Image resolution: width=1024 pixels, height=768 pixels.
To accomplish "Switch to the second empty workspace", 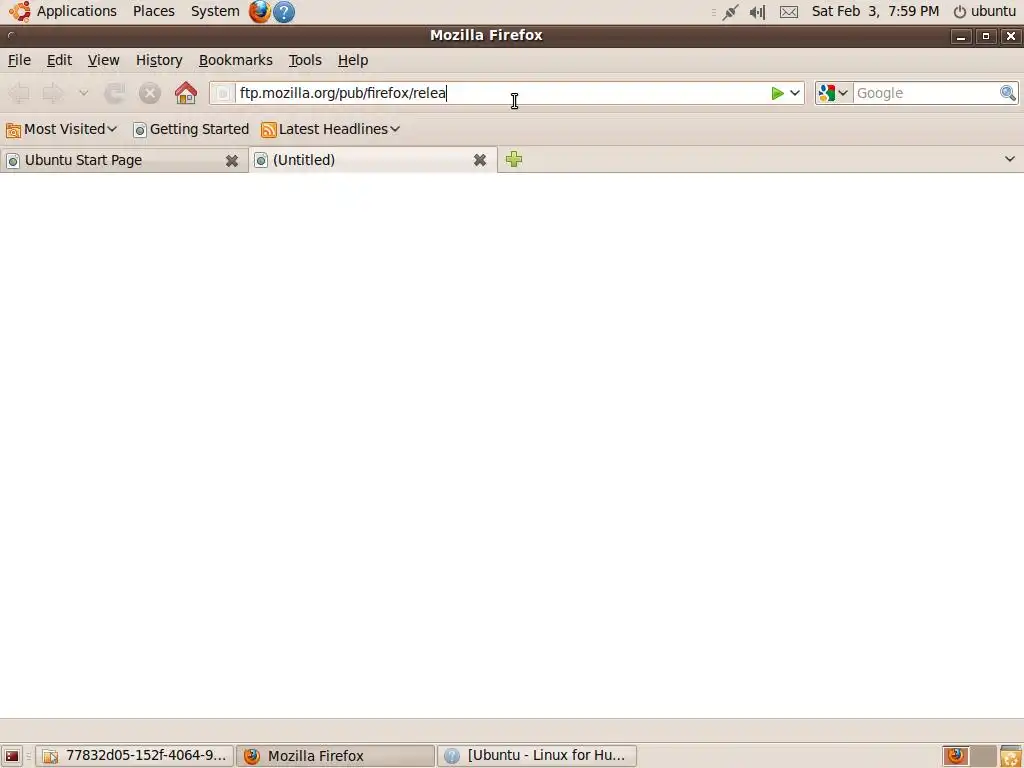I will 983,756.
